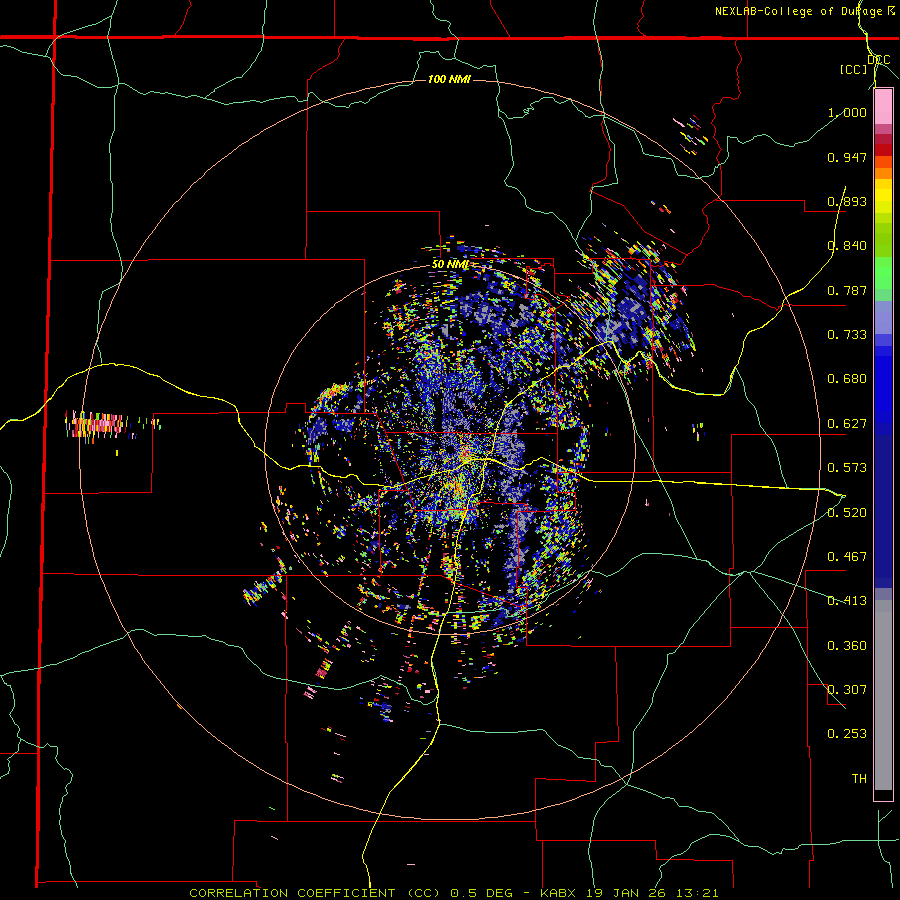Click the 100 NMI range ring label
Screen dimensions: 900x900
[449, 79]
